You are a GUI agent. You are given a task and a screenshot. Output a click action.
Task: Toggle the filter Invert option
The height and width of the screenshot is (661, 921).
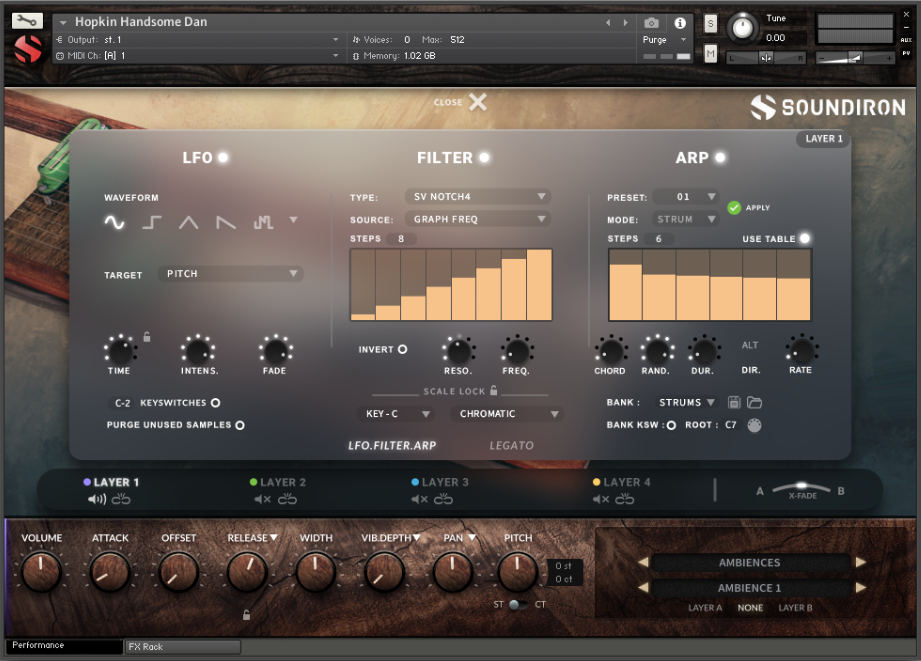click(x=402, y=349)
